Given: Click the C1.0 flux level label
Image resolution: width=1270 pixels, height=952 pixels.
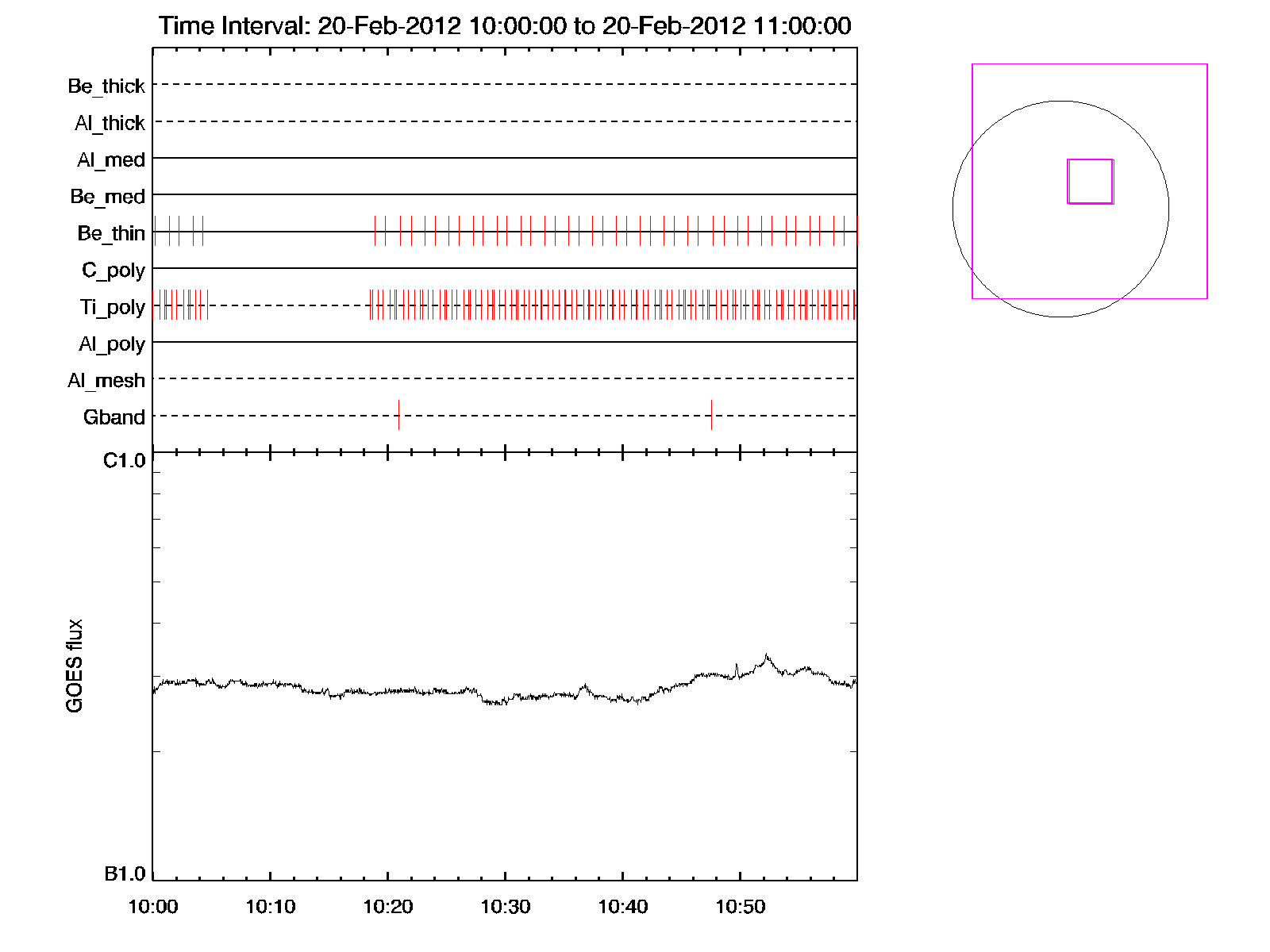Looking at the screenshot, I should click(125, 461).
